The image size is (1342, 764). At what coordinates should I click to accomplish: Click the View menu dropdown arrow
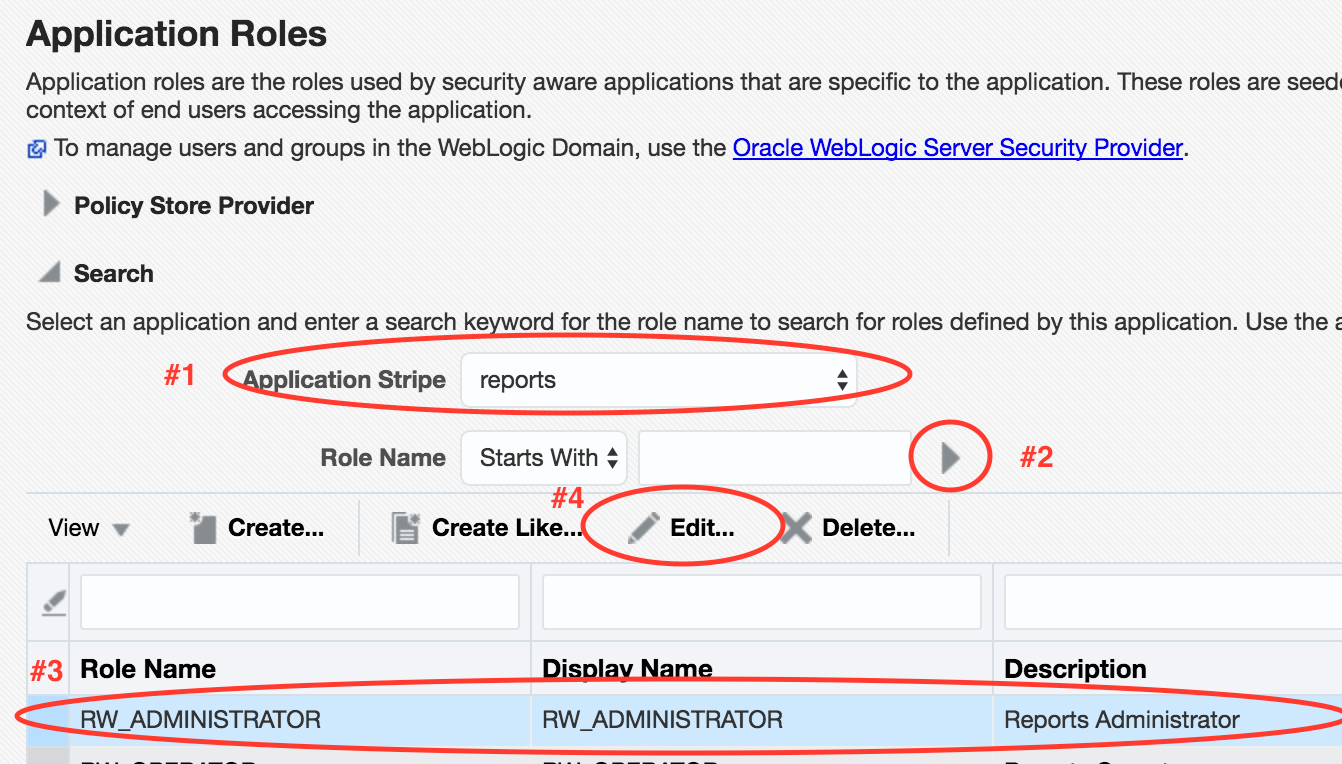[122, 527]
